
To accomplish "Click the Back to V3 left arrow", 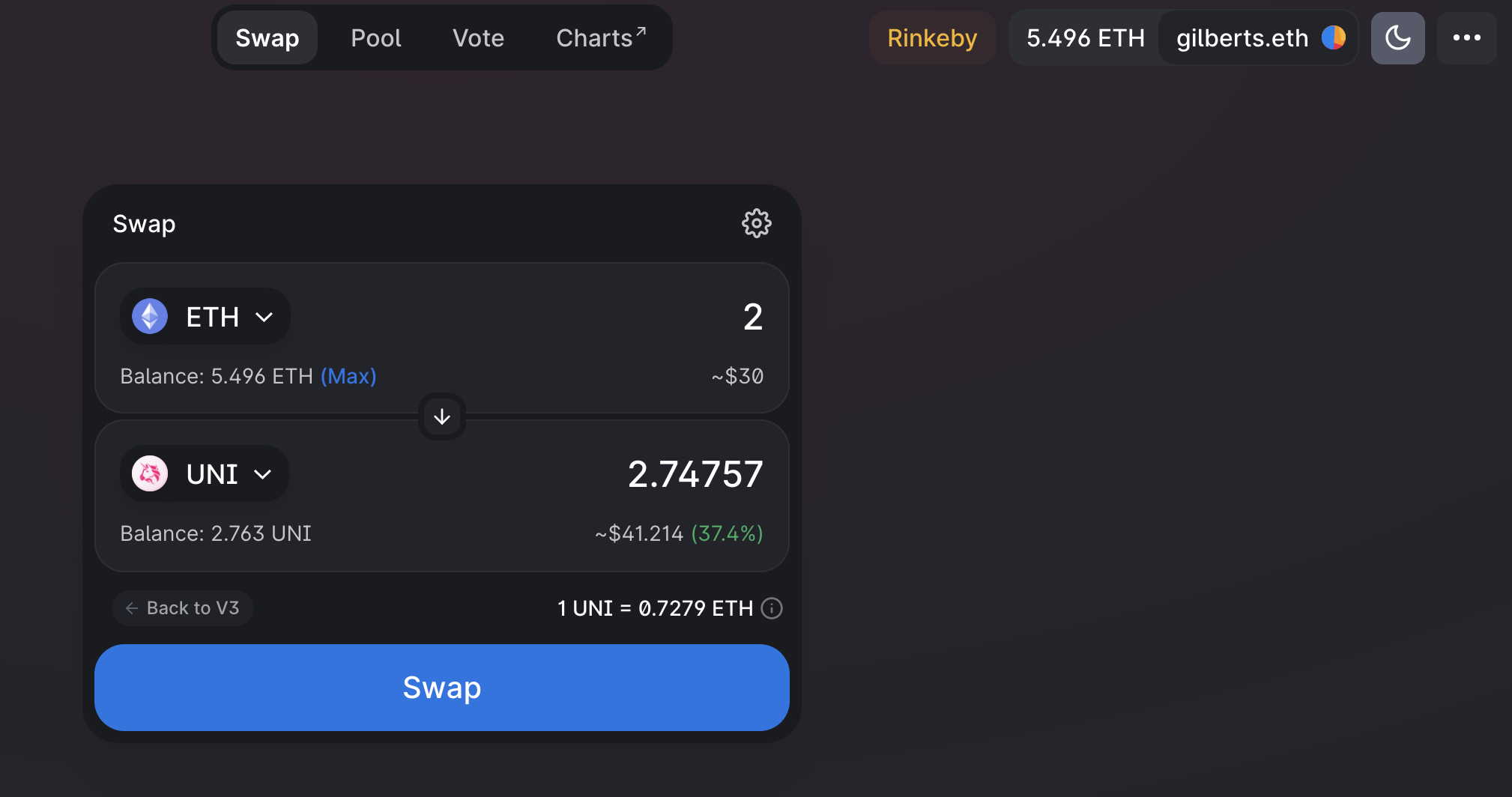I will [132, 608].
